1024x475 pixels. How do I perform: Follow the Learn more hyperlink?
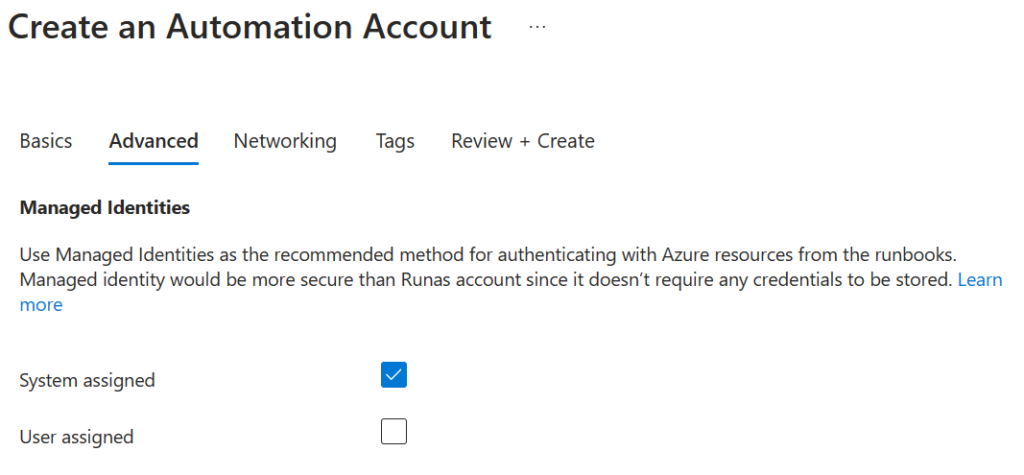pyautogui.click(x=979, y=280)
